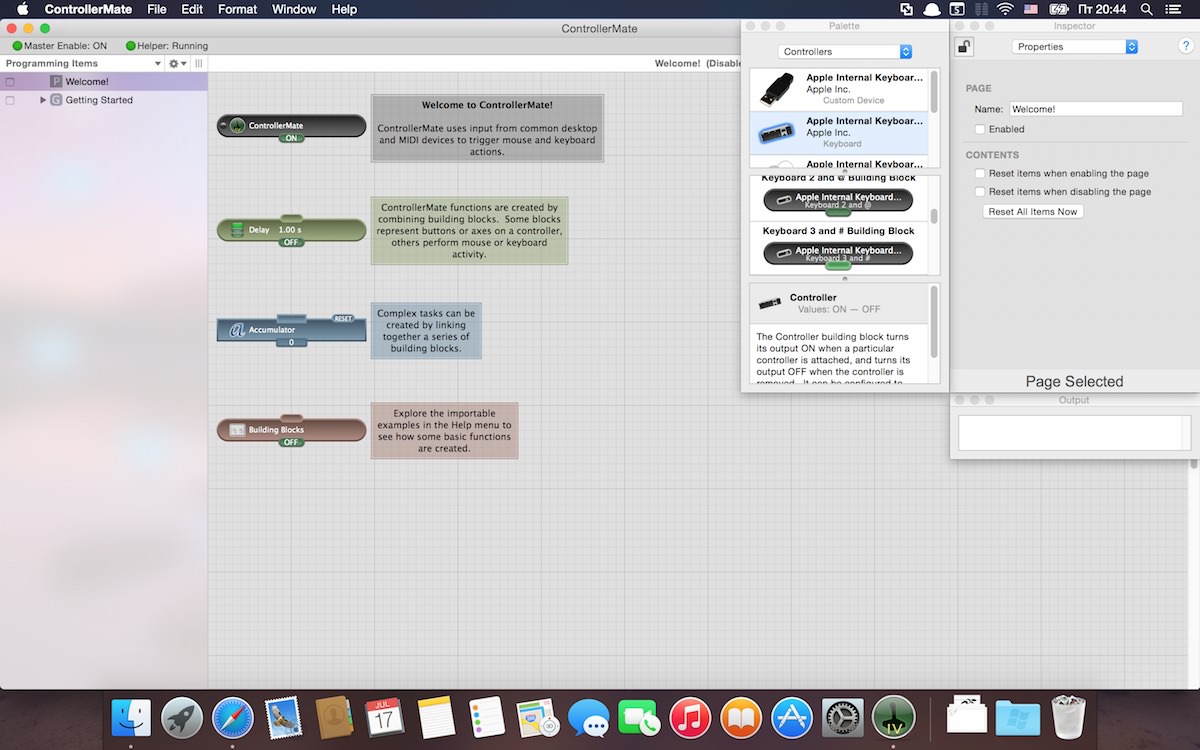Open the Format menu
Viewport: 1200px width, 750px height.
237,9
